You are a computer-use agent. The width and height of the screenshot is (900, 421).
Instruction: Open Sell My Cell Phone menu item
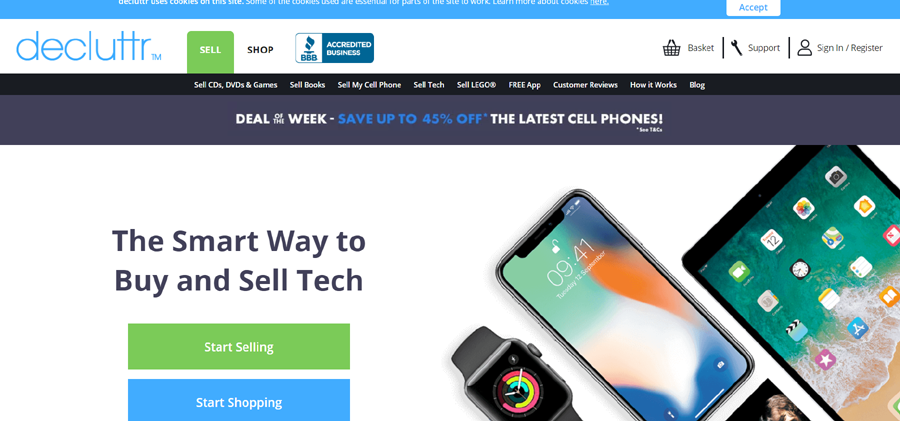[369, 85]
